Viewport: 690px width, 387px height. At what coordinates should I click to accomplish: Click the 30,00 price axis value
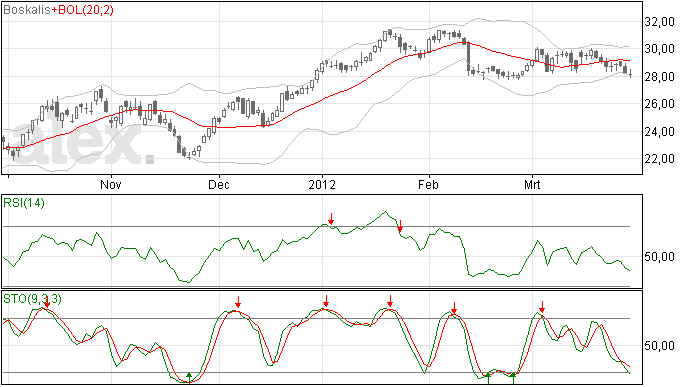[x=659, y=49]
